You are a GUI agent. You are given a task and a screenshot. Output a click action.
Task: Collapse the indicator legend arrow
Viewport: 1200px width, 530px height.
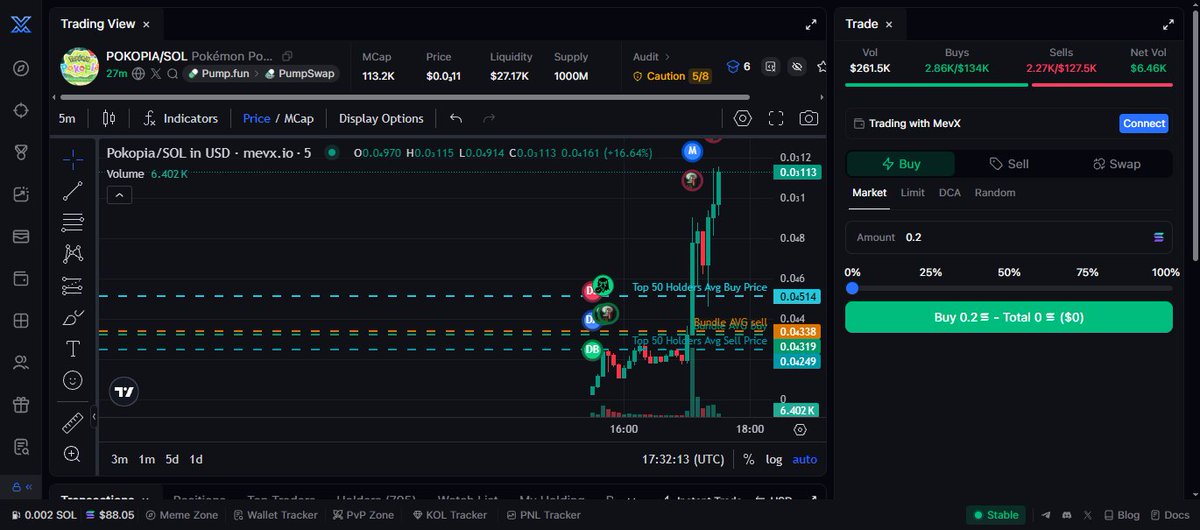point(118,195)
